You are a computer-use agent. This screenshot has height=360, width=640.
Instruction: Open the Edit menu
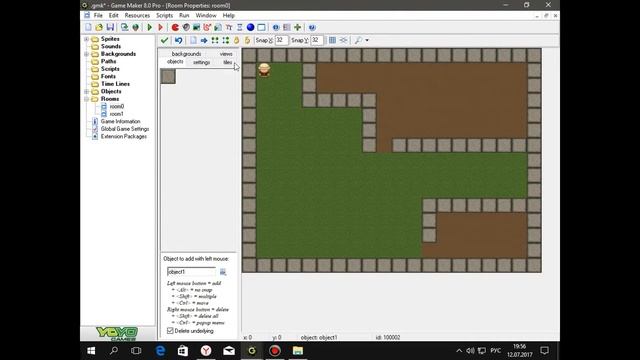point(113,16)
